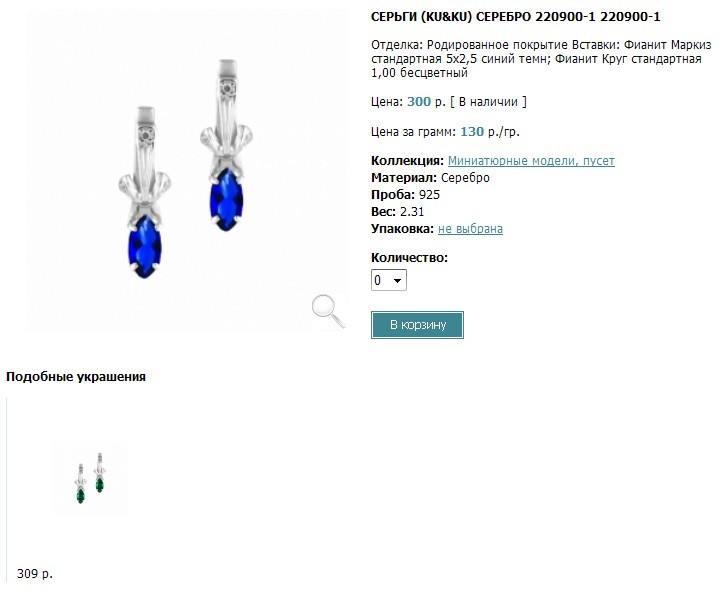Click the Отделка description text

(x=541, y=59)
